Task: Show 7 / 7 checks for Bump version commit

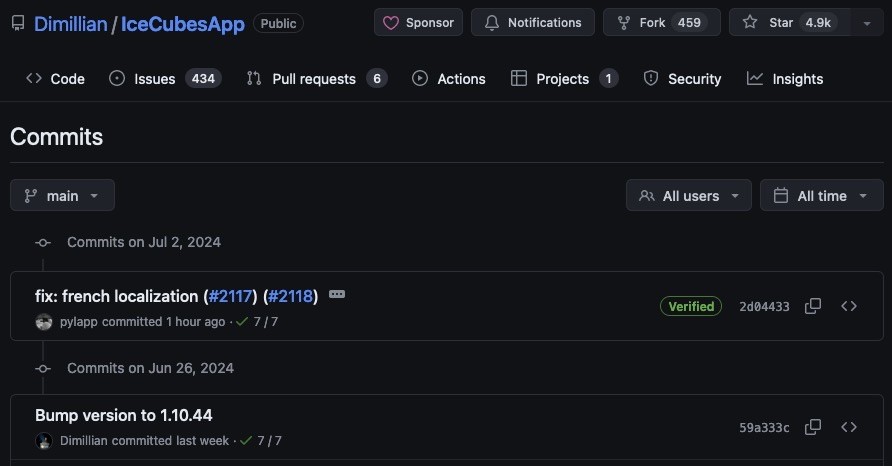Action: [x=261, y=440]
